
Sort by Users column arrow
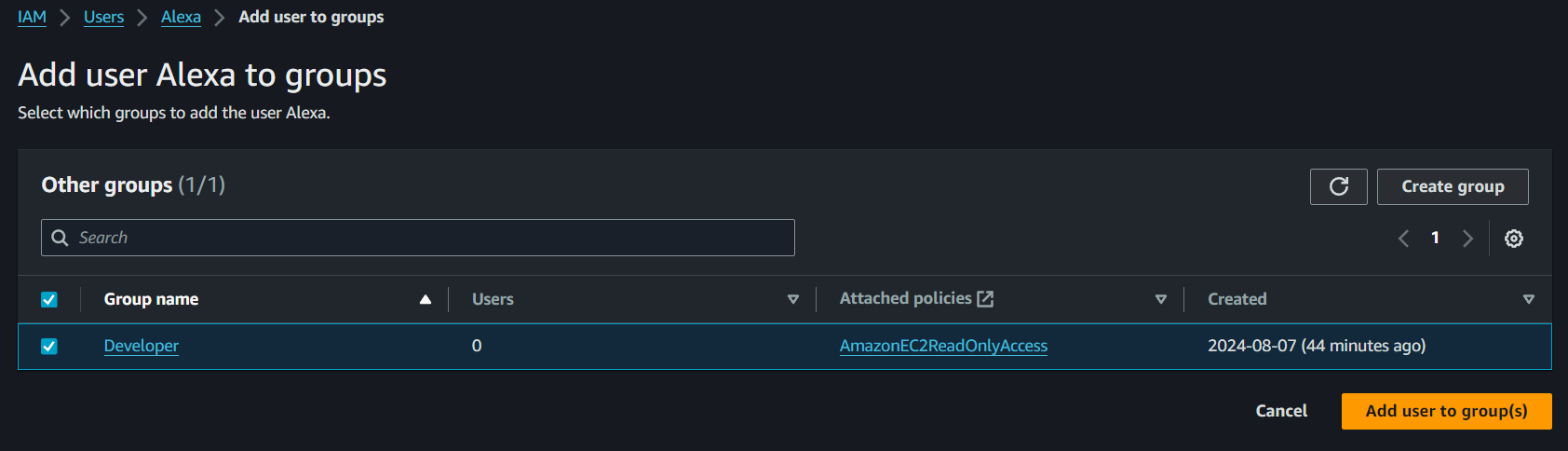pyautogui.click(x=793, y=299)
